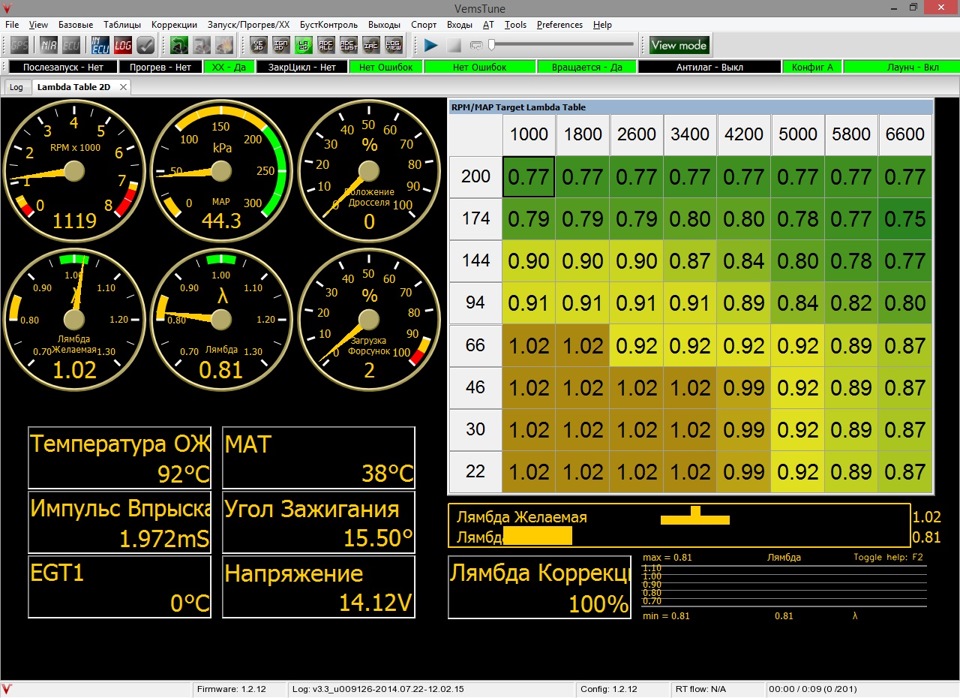Click the N/A toolbar icon

coord(48,45)
